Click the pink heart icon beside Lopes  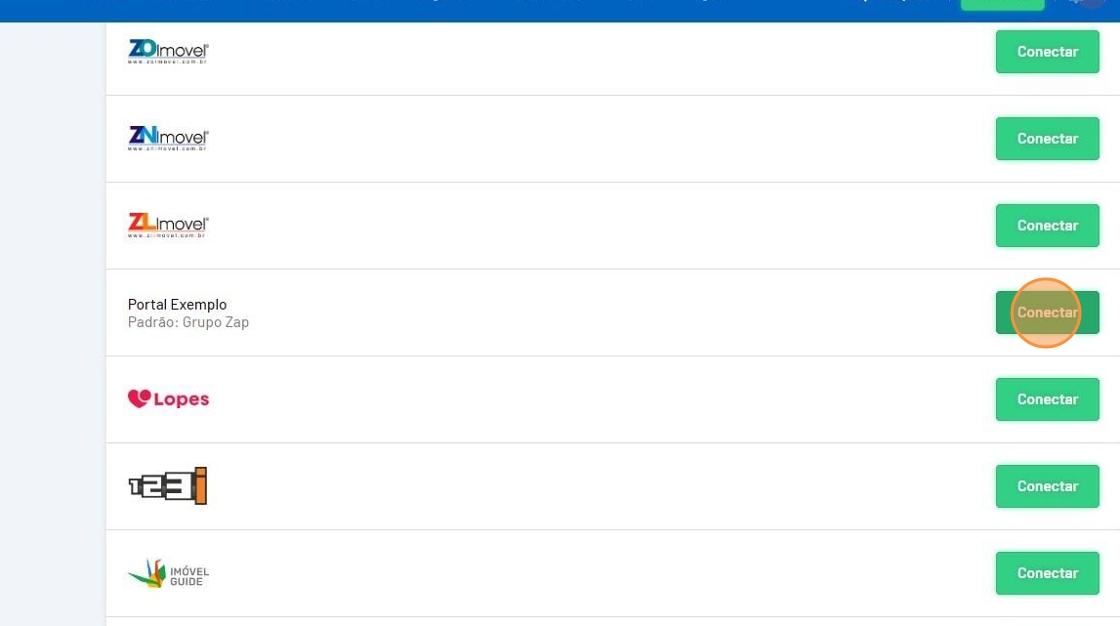pyautogui.click(x=139, y=399)
